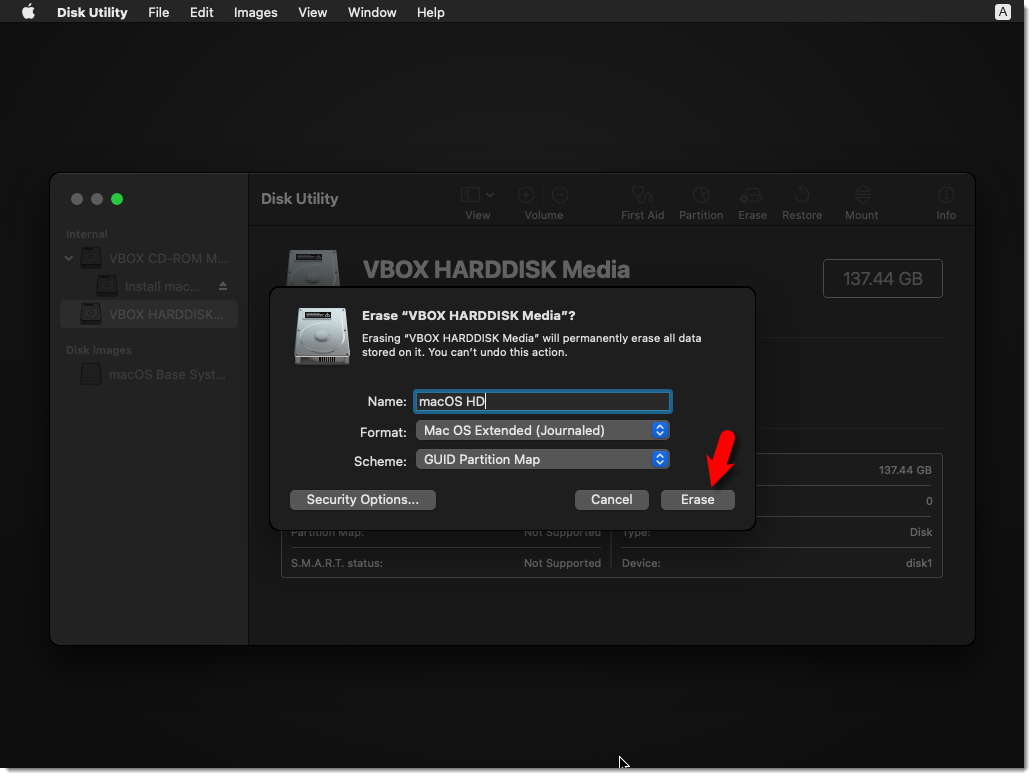
Task: Click the Mount toolbar icon
Action: click(x=862, y=195)
